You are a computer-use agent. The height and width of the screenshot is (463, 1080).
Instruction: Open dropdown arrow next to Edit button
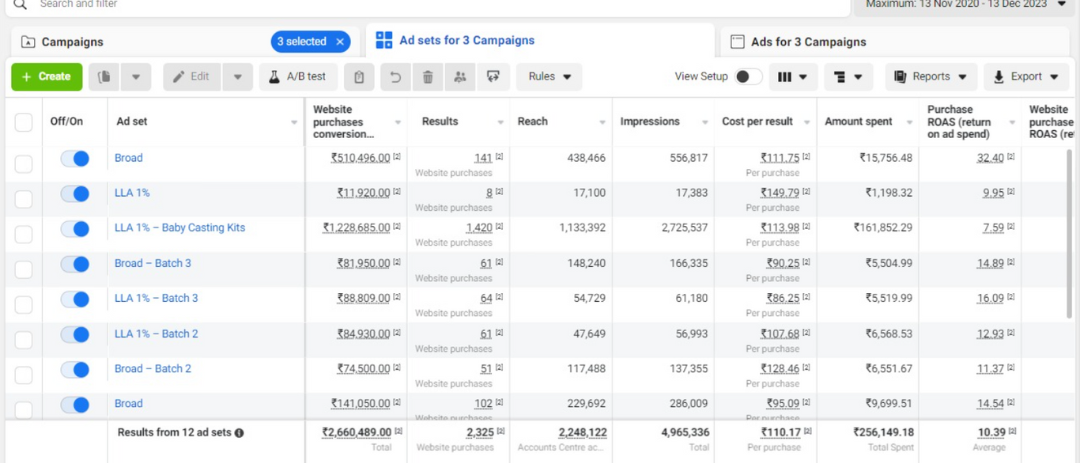pyautogui.click(x=238, y=77)
